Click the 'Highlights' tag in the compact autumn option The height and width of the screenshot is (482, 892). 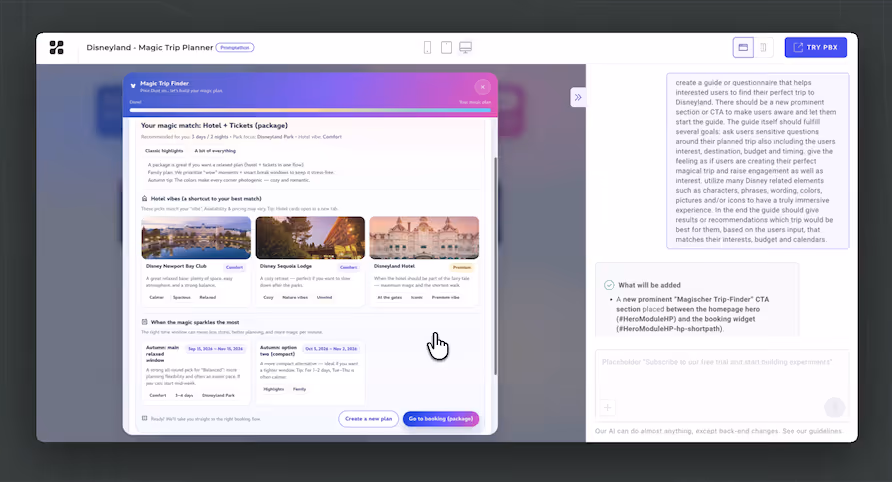click(x=274, y=389)
